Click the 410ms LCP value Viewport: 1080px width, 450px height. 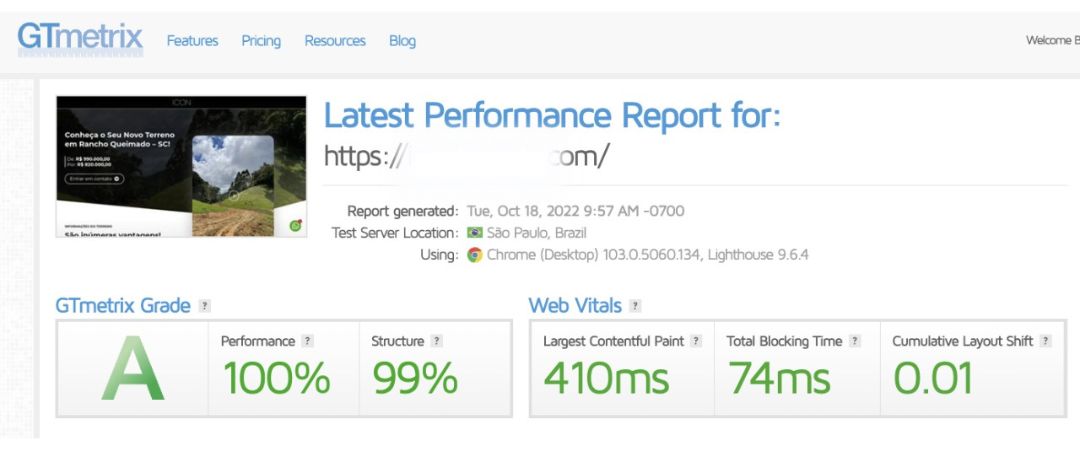coord(606,378)
